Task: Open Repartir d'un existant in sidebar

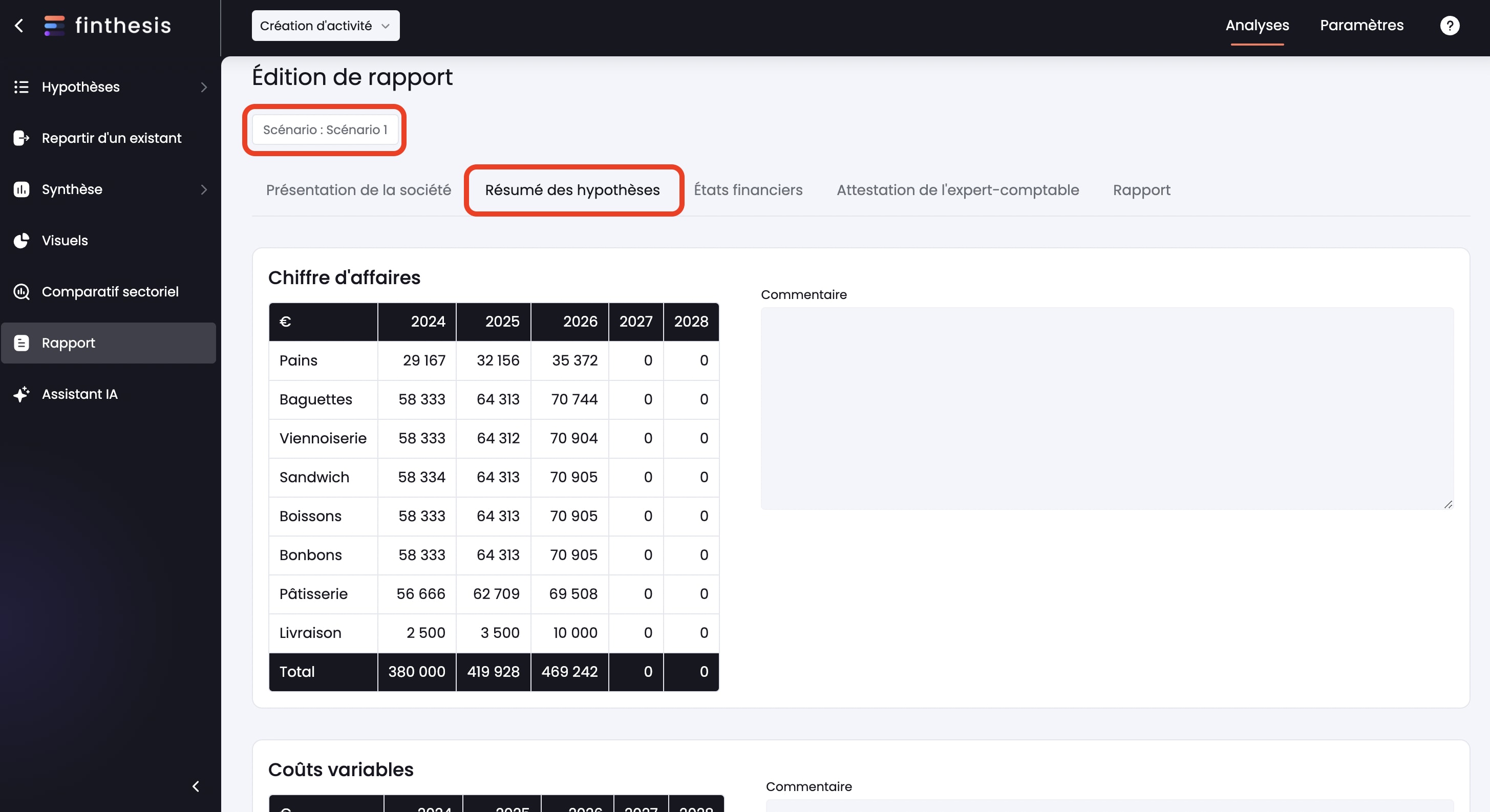Action: pos(109,138)
